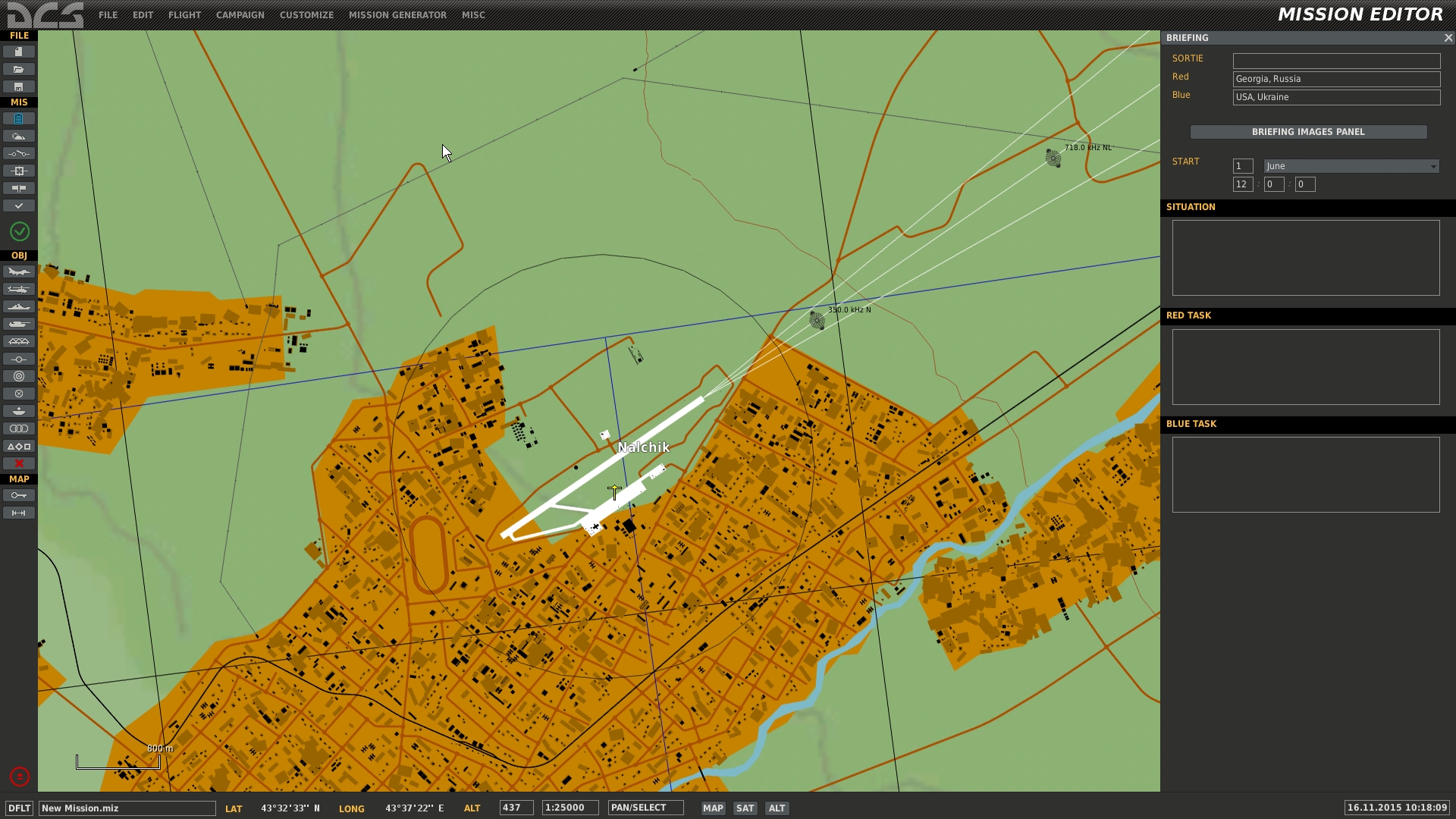Viewport: 1456px width, 819px height.
Task: Click the SORTIE input field
Action: [1336, 61]
